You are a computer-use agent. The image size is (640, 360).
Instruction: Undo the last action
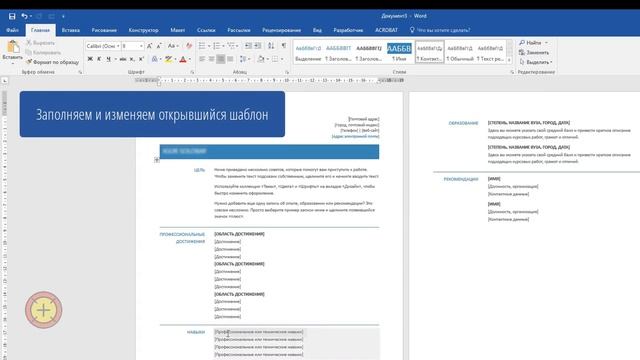(24, 16)
